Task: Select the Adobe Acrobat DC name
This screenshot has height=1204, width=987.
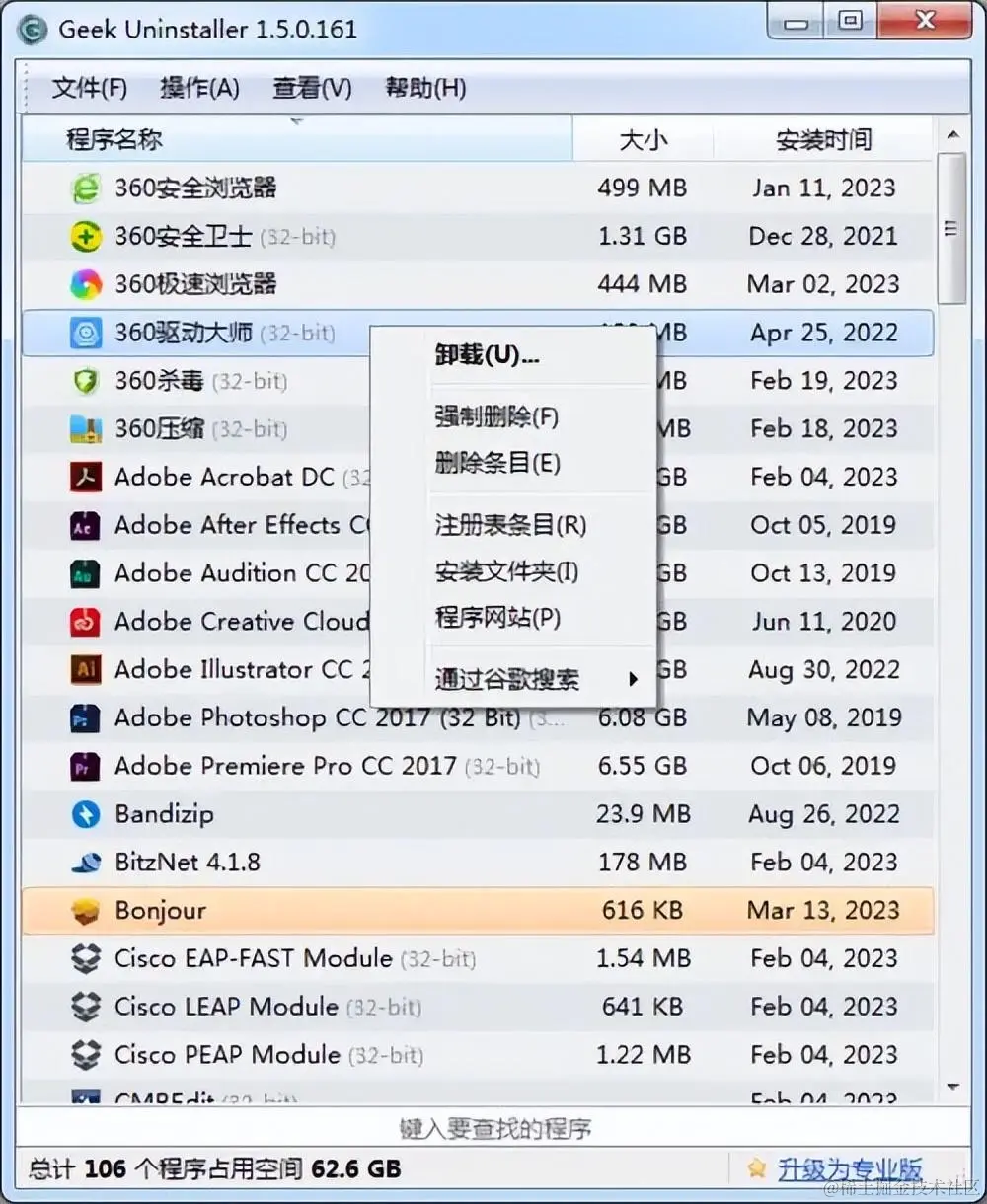Action: pos(224,477)
